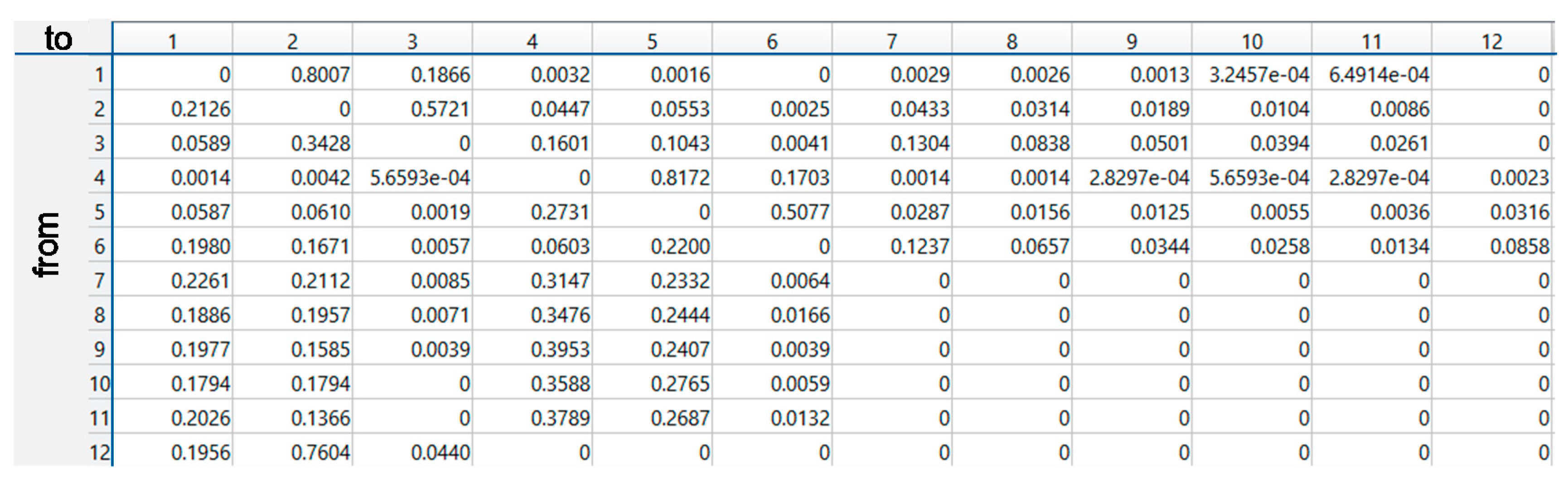Select the cell showing 0.2126

pyautogui.click(x=200, y=109)
